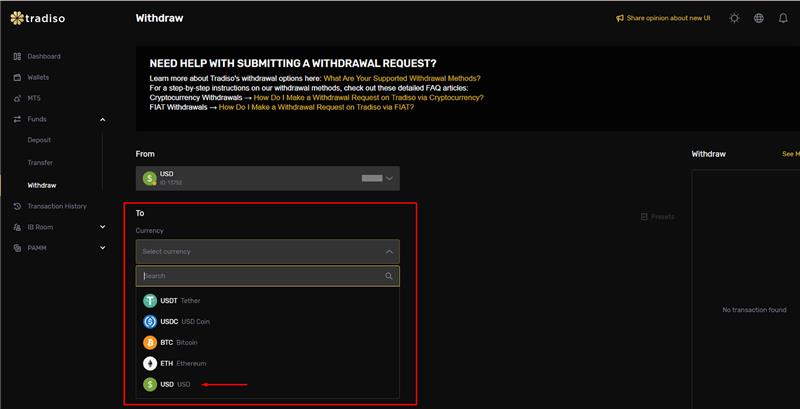Click the search magnifier icon

click(x=389, y=276)
